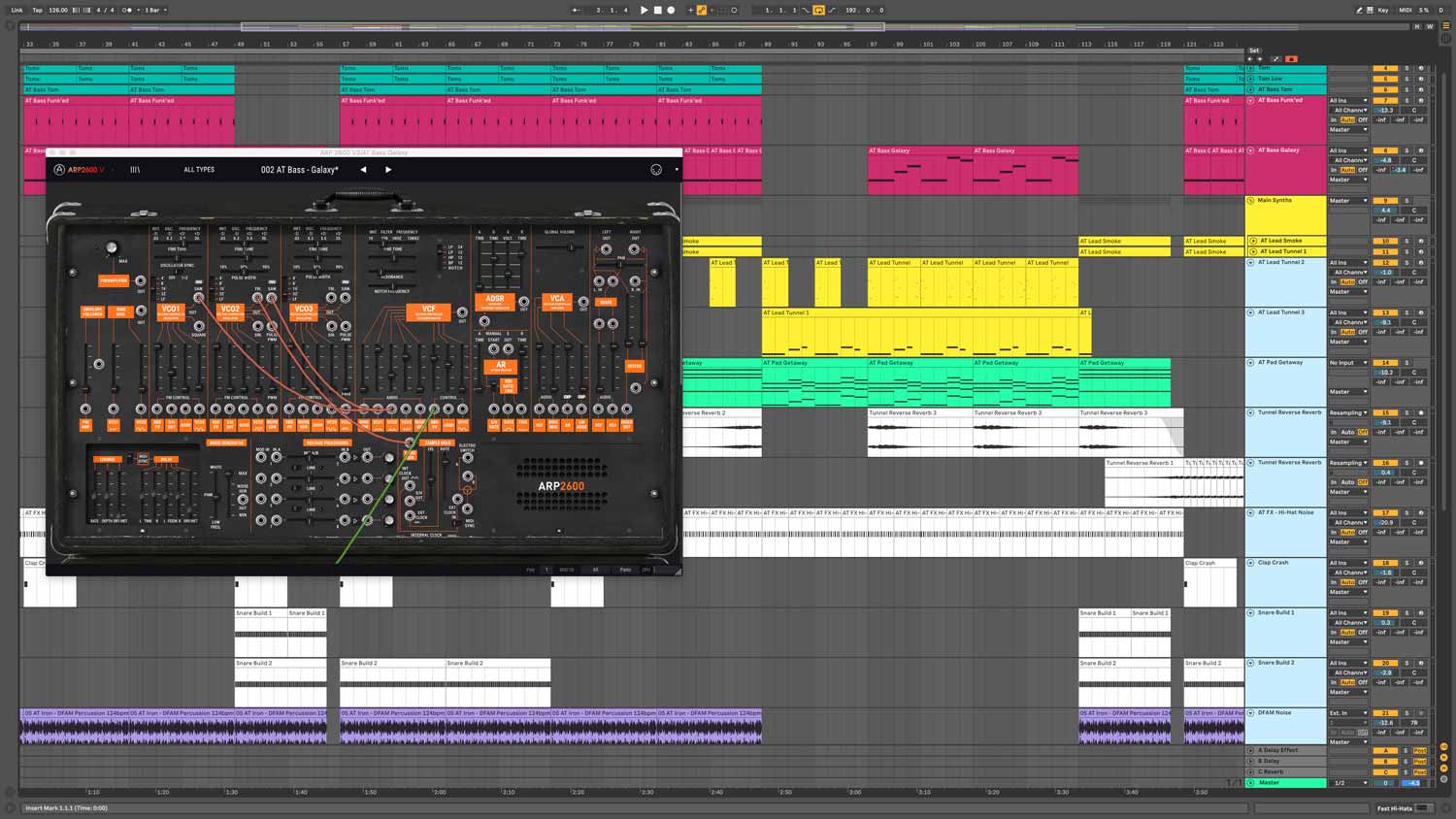Viewport: 1456px width, 819px height.
Task: Click the Stop button in transport
Action: click(x=657, y=10)
